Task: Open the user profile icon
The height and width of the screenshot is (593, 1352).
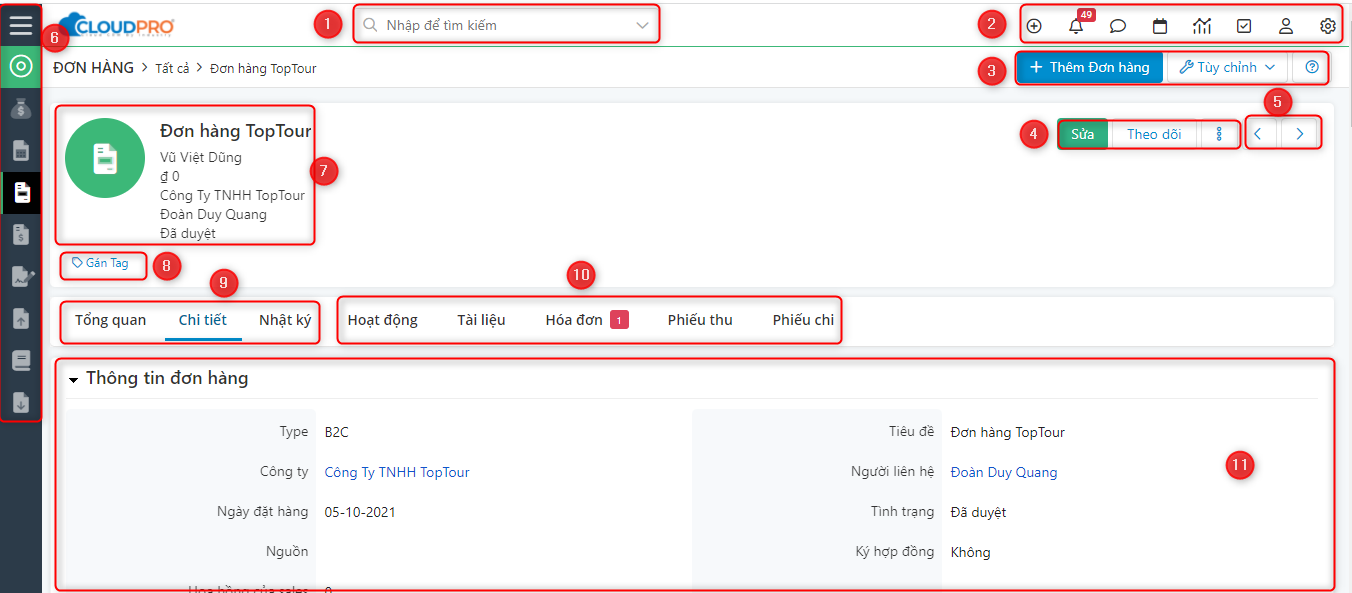Action: click(x=1286, y=26)
